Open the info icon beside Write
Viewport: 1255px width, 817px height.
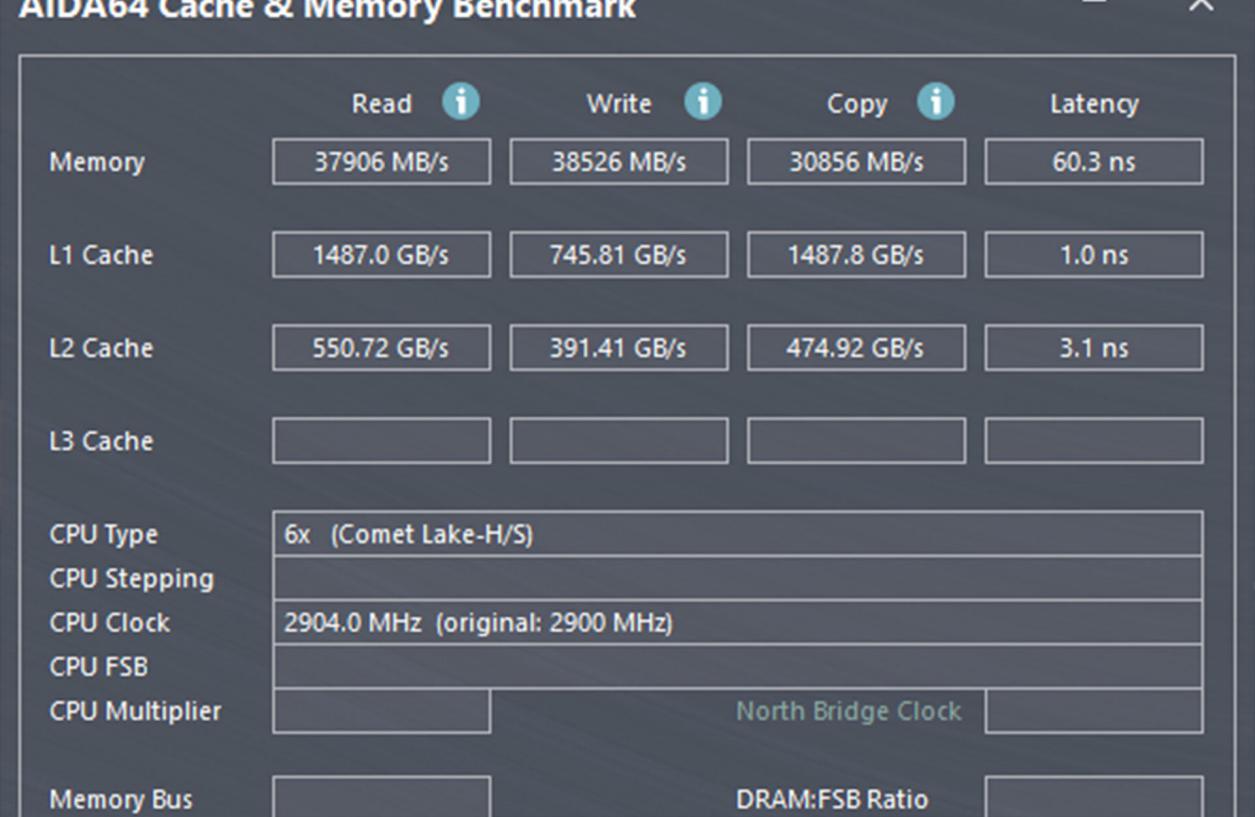[x=703, y=102]
